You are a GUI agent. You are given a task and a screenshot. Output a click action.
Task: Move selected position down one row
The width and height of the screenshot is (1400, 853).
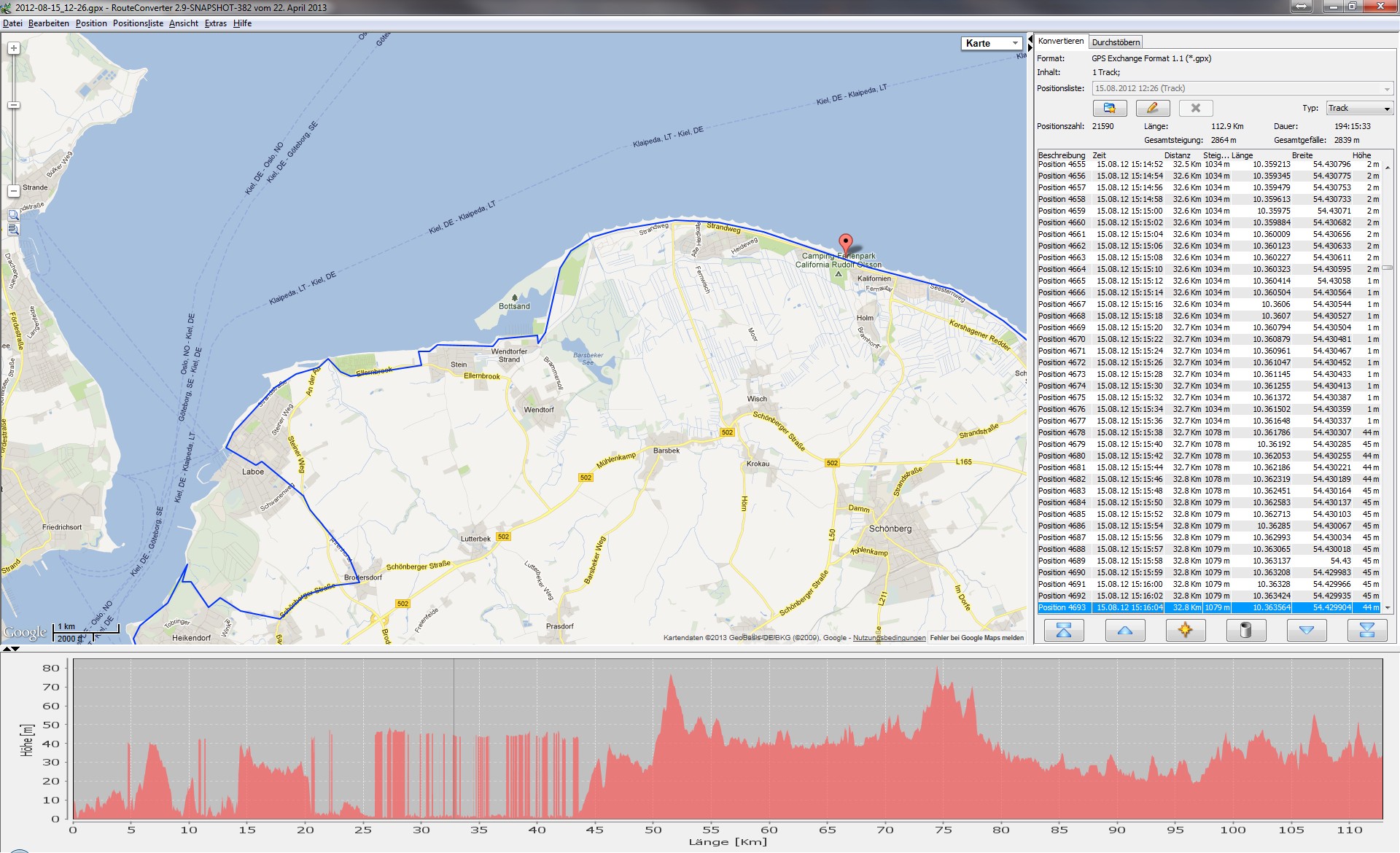[x=1306, y=630]
